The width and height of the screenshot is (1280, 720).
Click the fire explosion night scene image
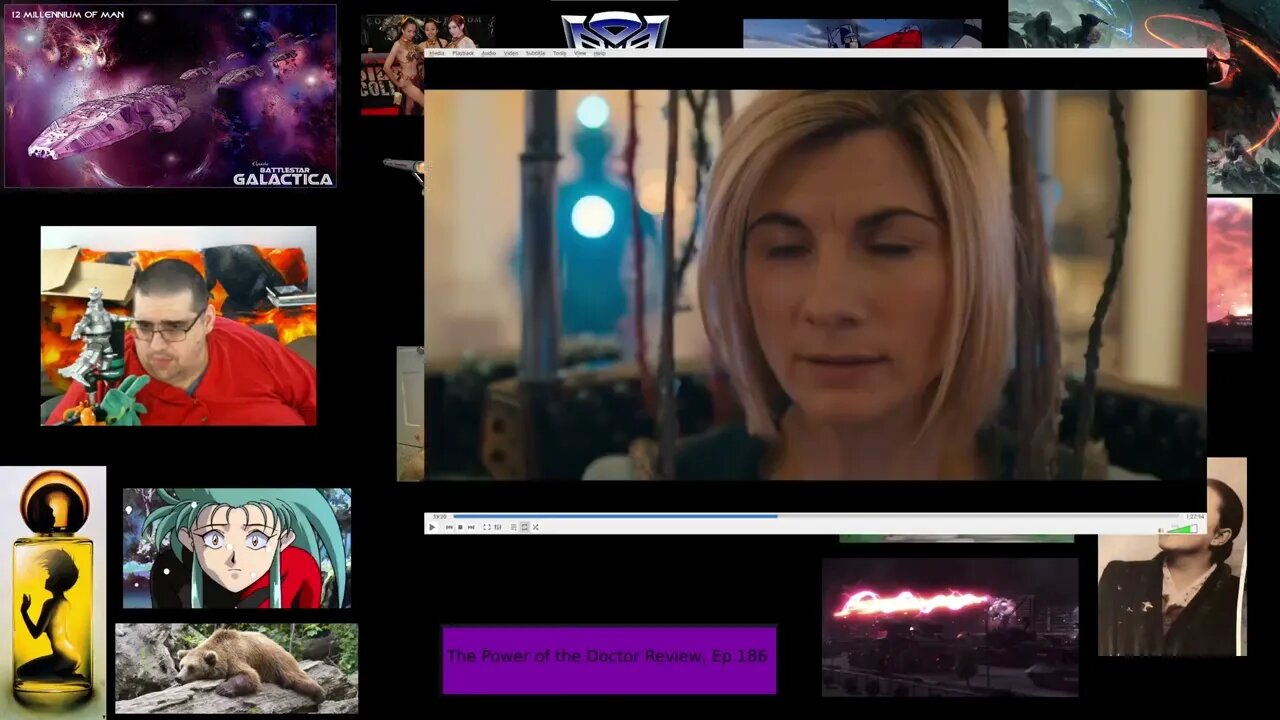pos(950,627)
